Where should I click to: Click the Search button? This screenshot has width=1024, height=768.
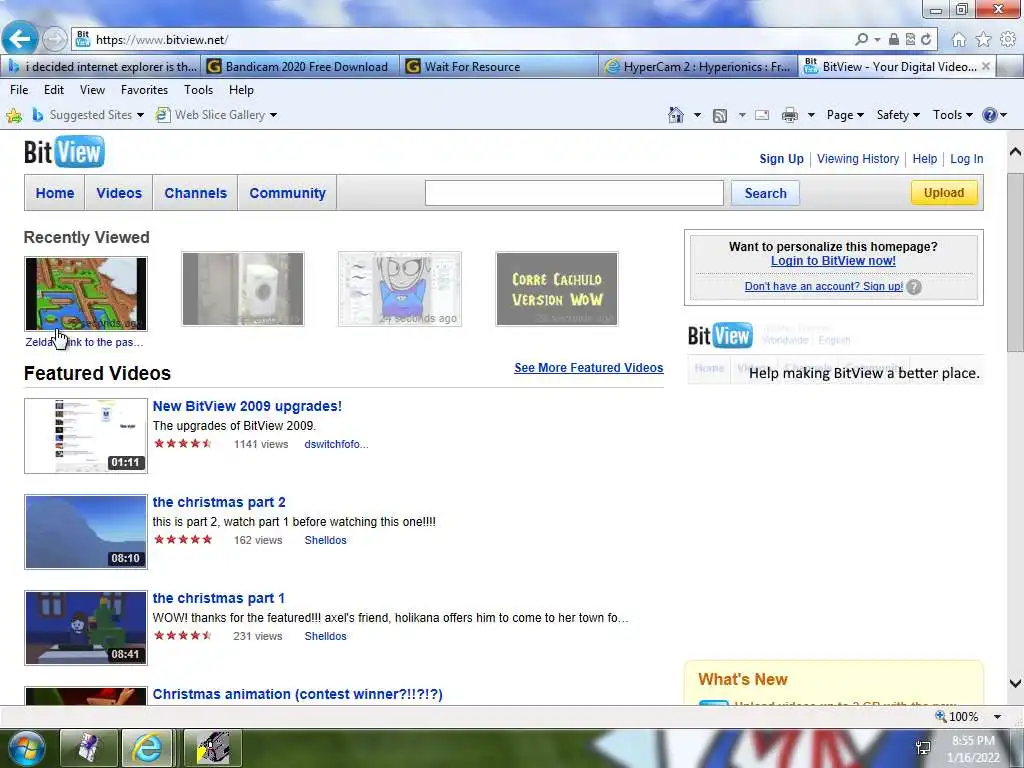765,193
